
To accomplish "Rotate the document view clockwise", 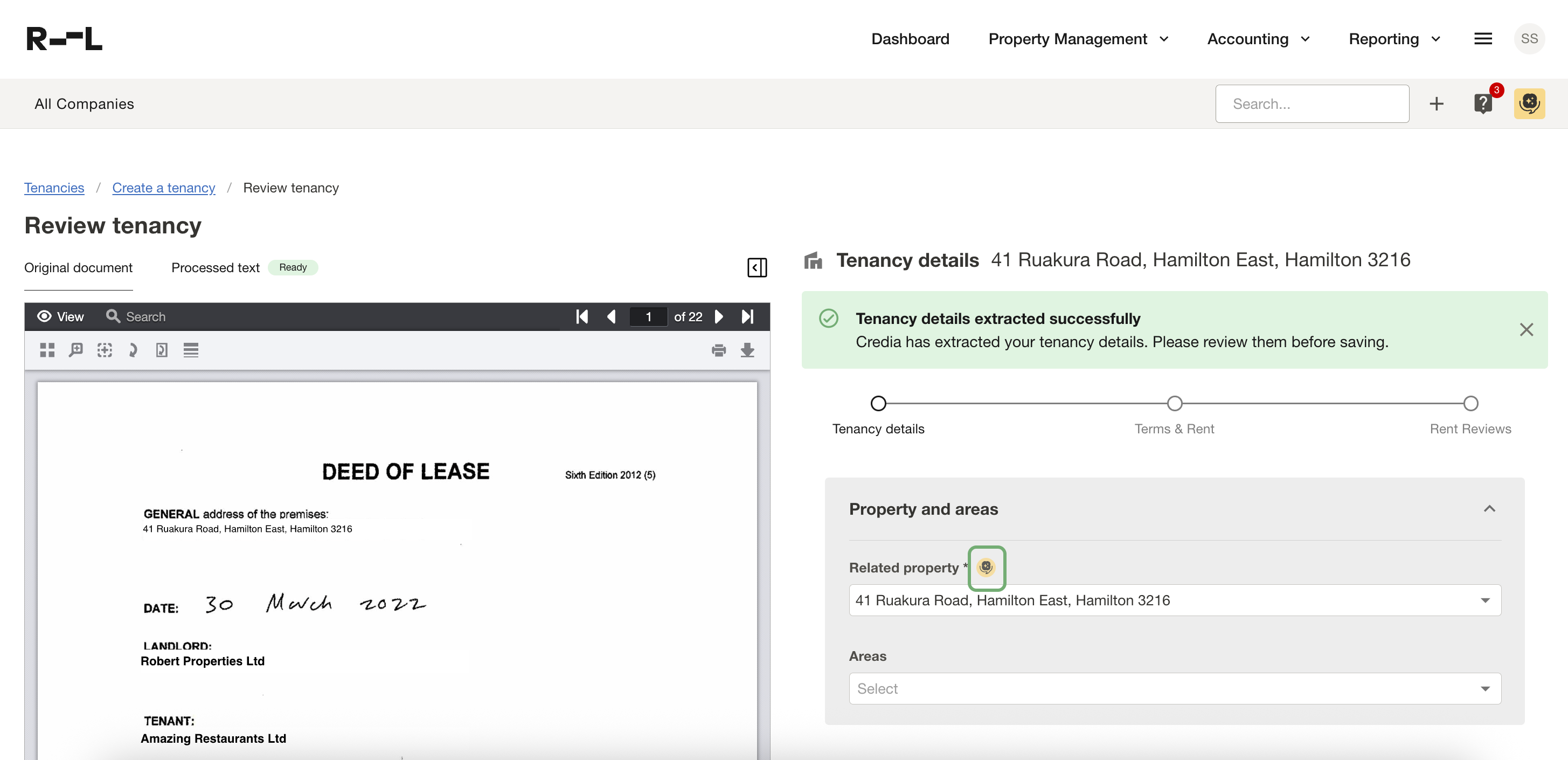I will pos(133,350).
